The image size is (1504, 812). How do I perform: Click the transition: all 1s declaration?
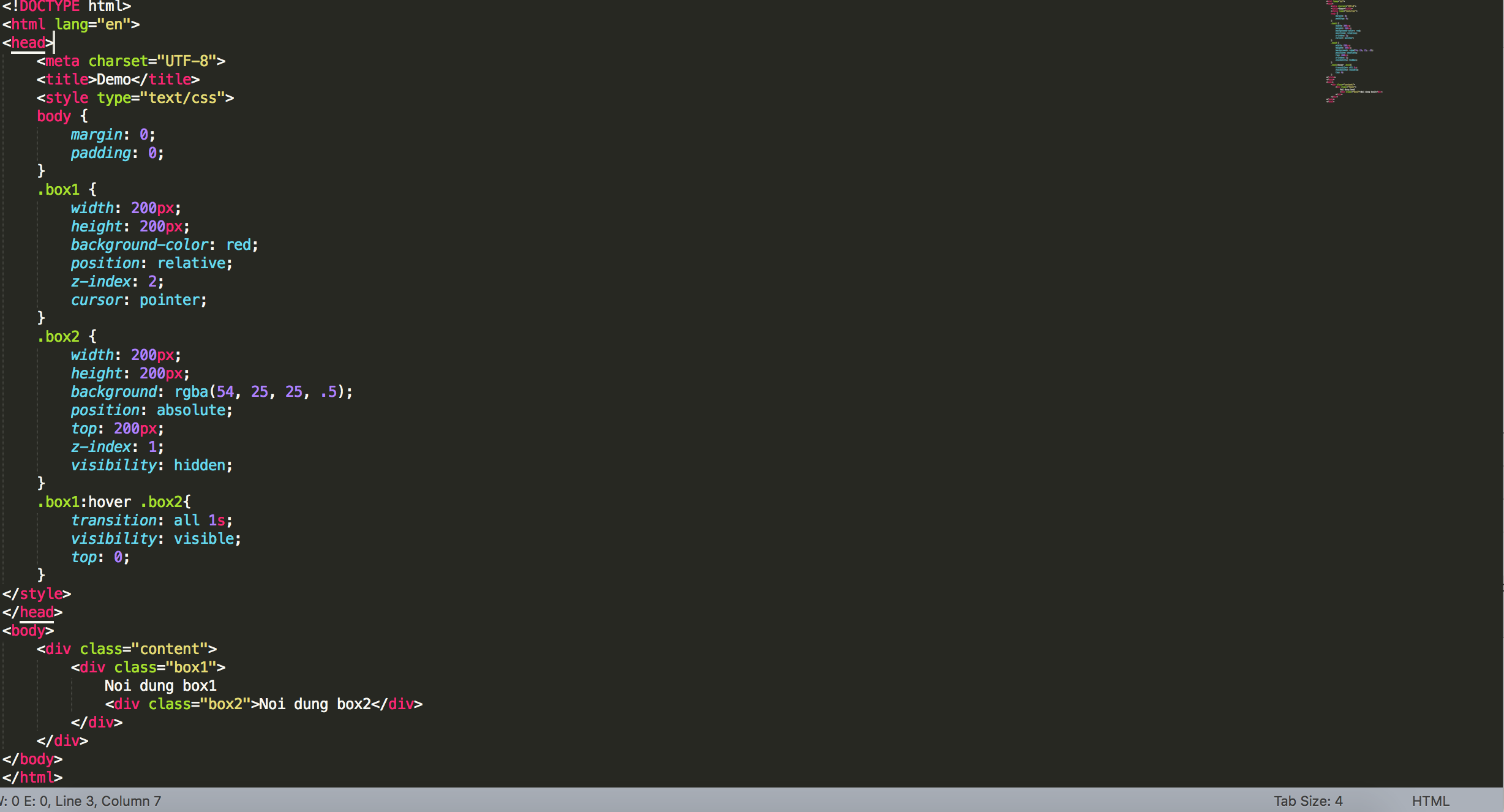[x=151, y=521]
